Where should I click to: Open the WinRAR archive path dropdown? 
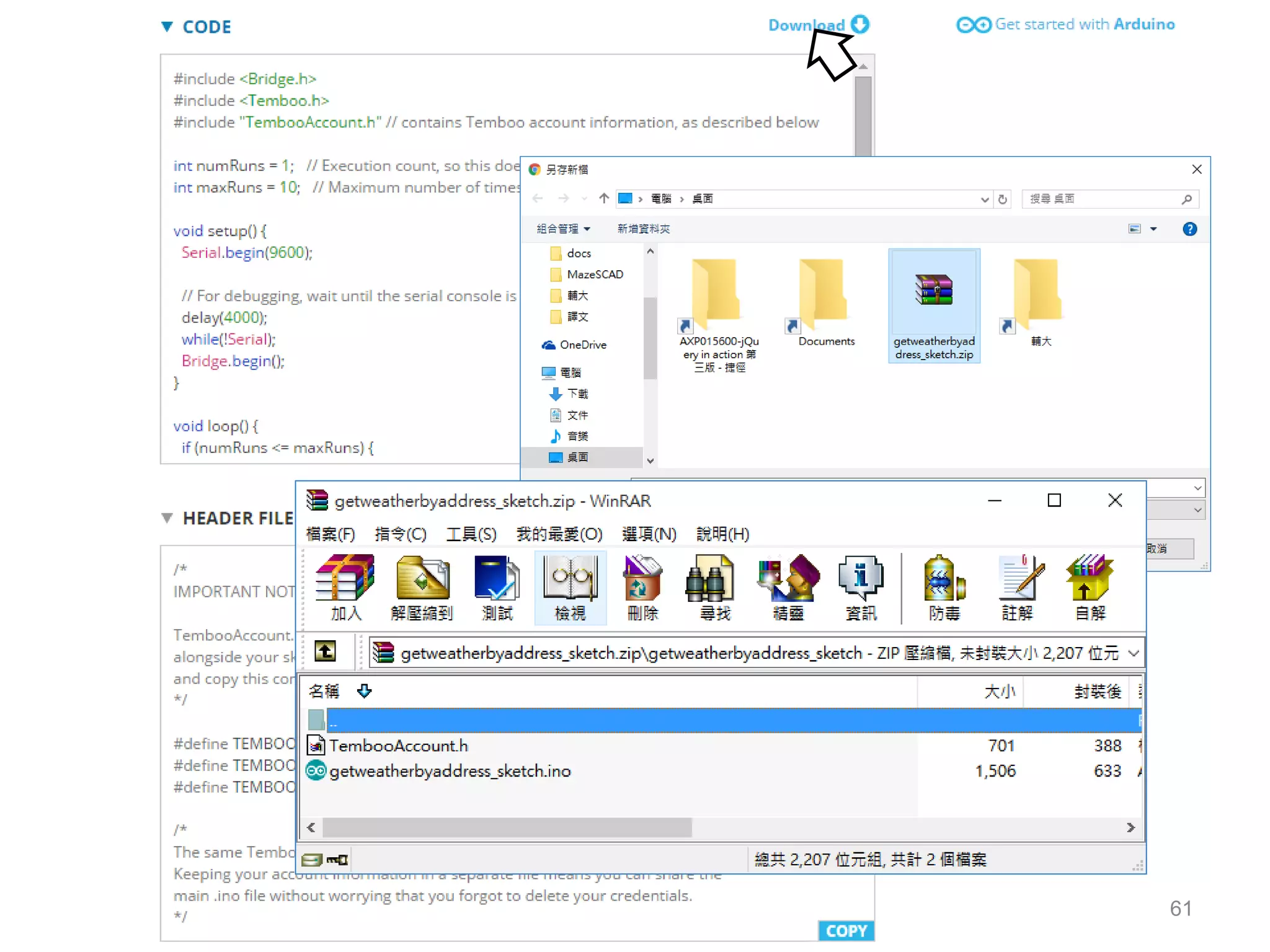pyautogui.click(x=1134, y=653)
